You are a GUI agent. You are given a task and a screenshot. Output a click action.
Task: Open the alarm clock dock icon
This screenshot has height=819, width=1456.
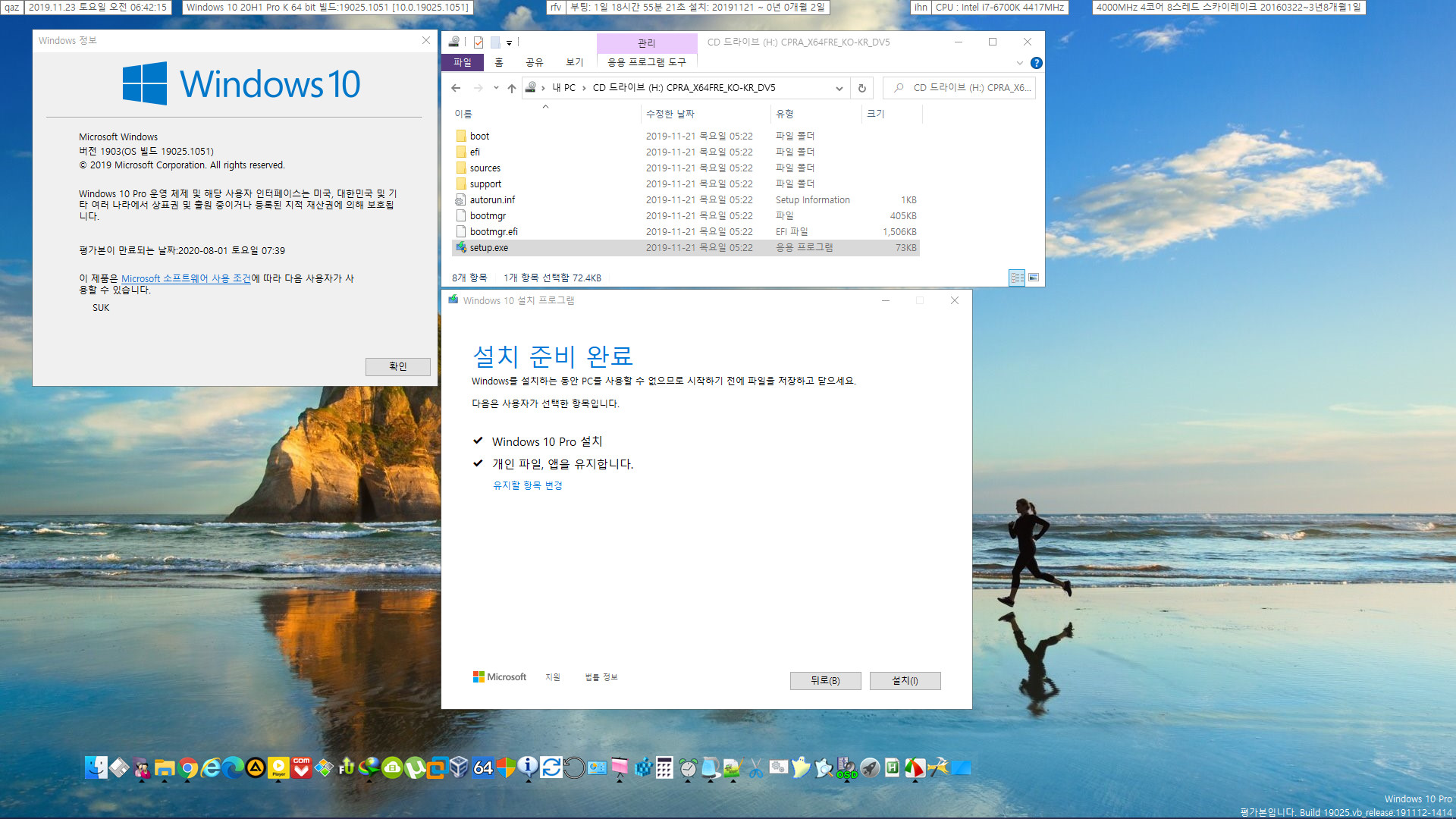tap(687, 768)
